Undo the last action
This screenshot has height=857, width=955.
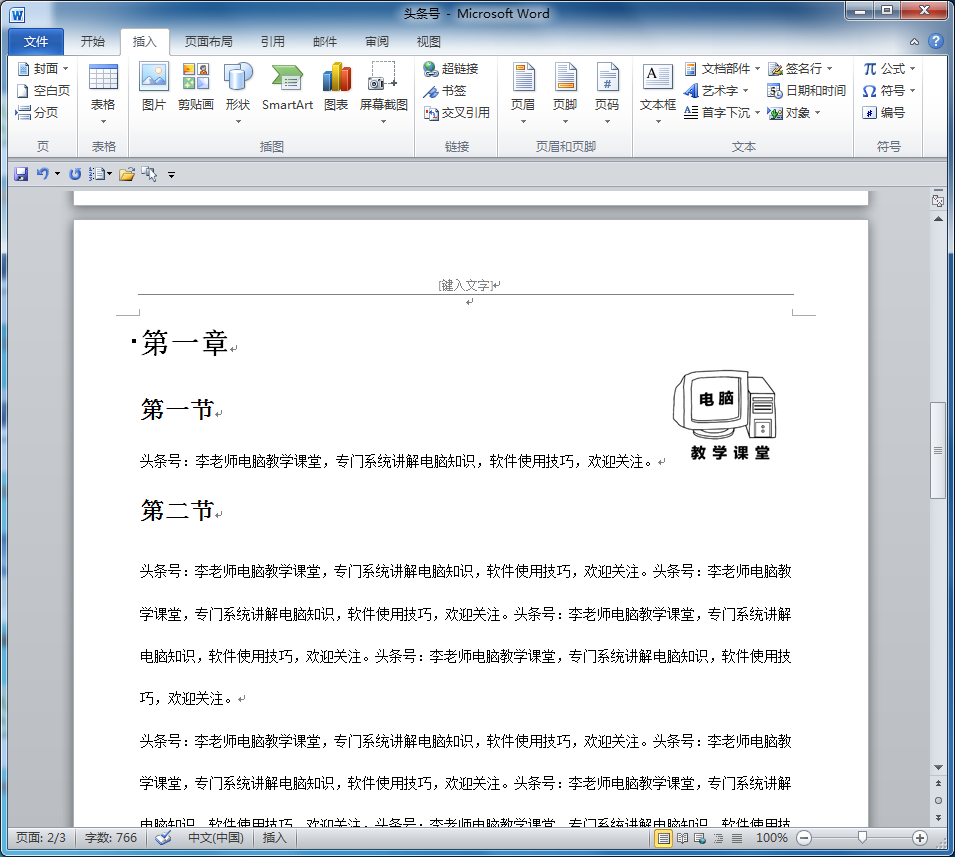point(43,174)
